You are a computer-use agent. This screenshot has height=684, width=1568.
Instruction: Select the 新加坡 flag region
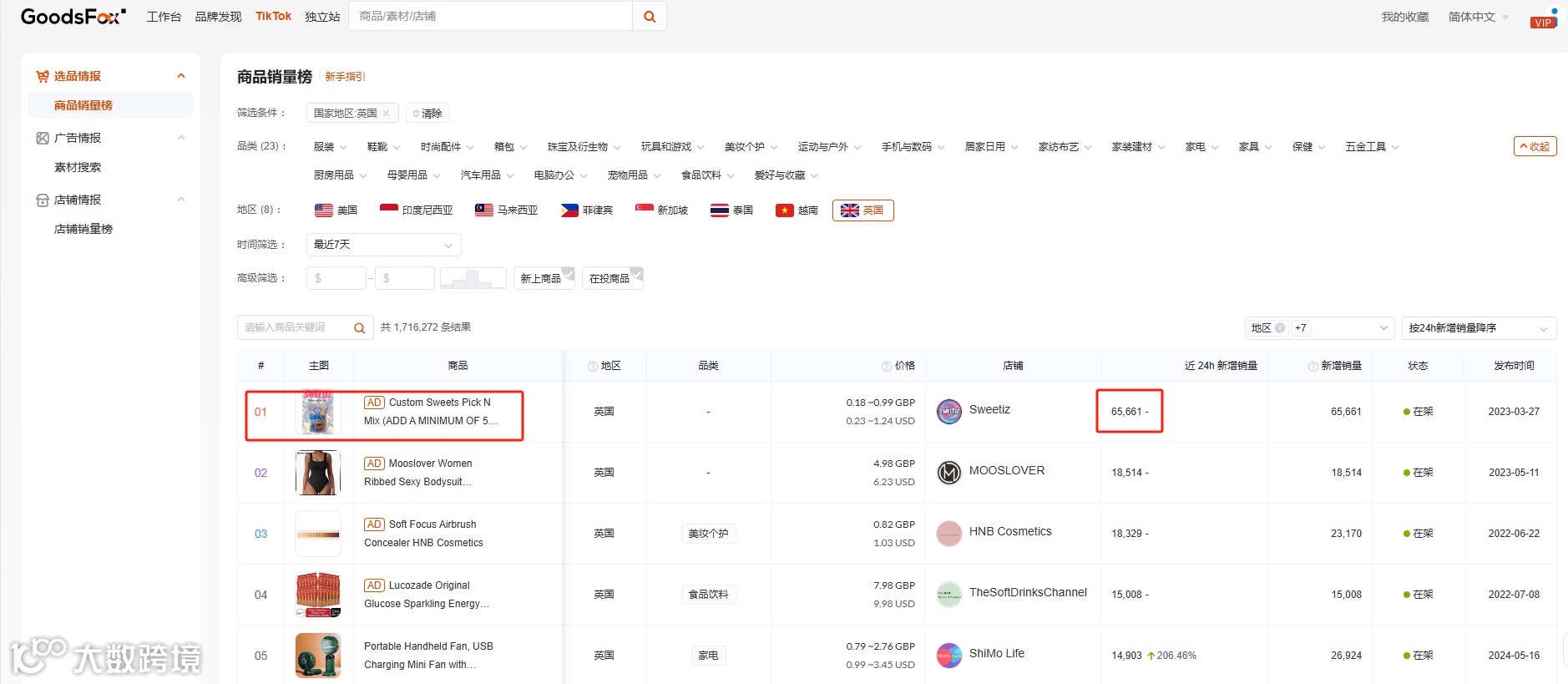(661, 210)
